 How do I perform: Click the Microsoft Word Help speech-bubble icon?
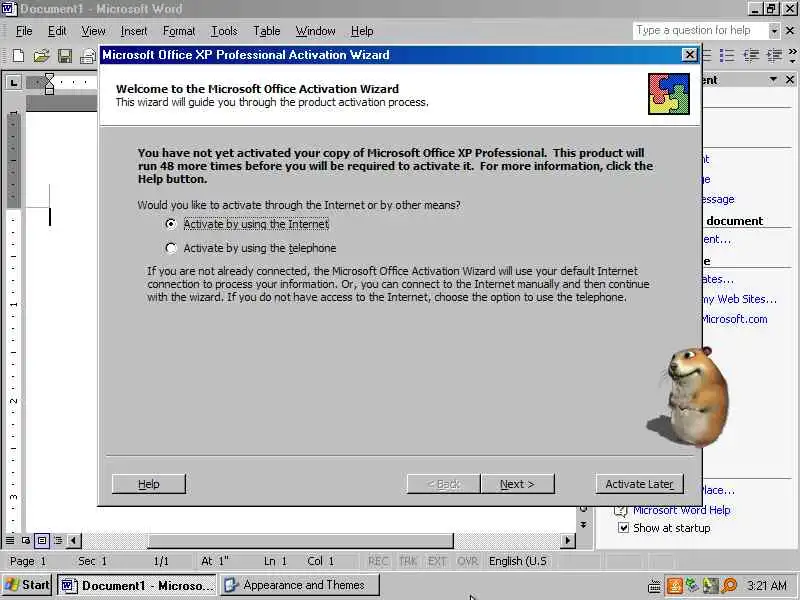click(x=621, y=510)
